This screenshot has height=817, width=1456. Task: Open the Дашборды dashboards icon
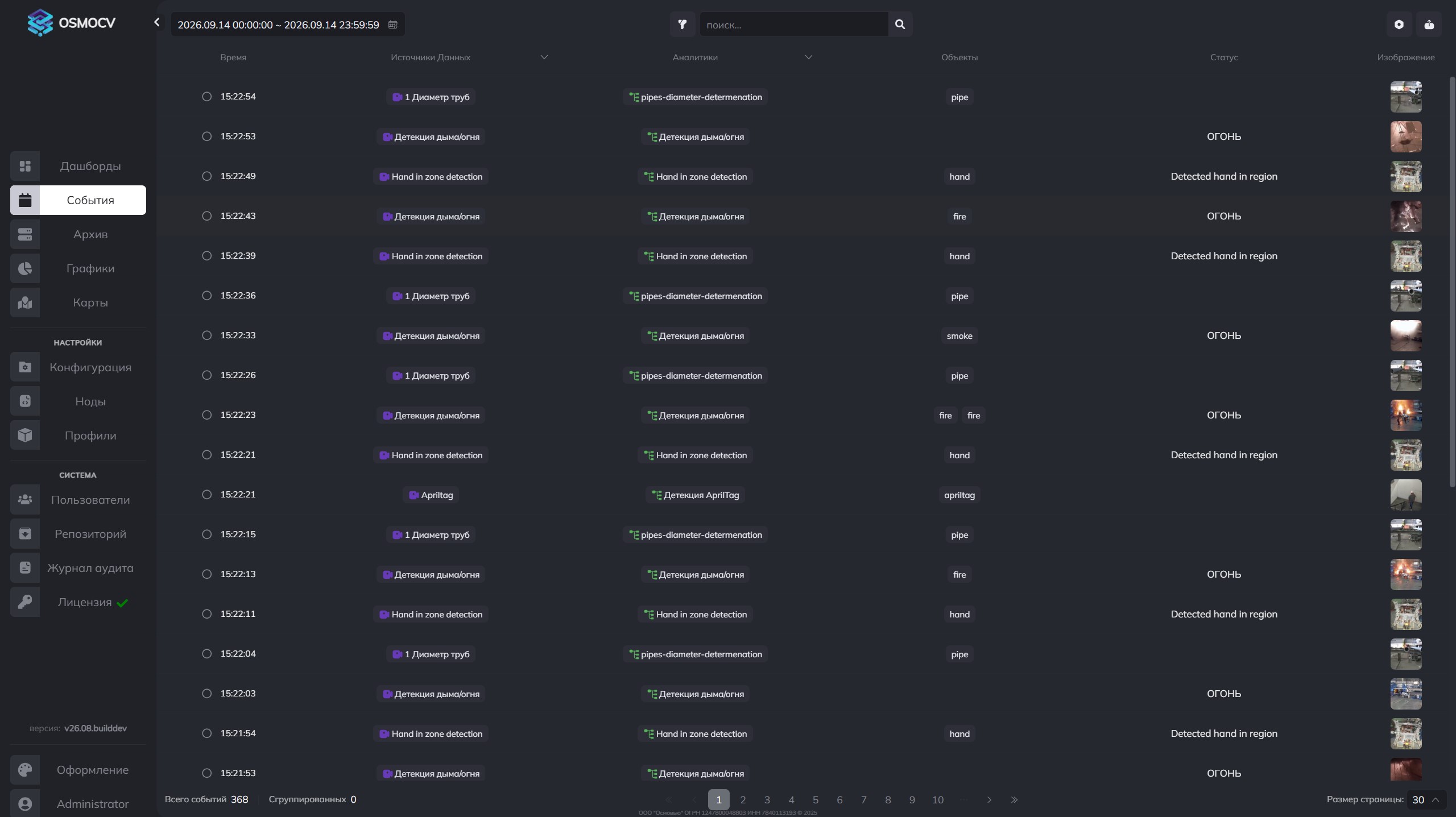(x=25, y=166)
